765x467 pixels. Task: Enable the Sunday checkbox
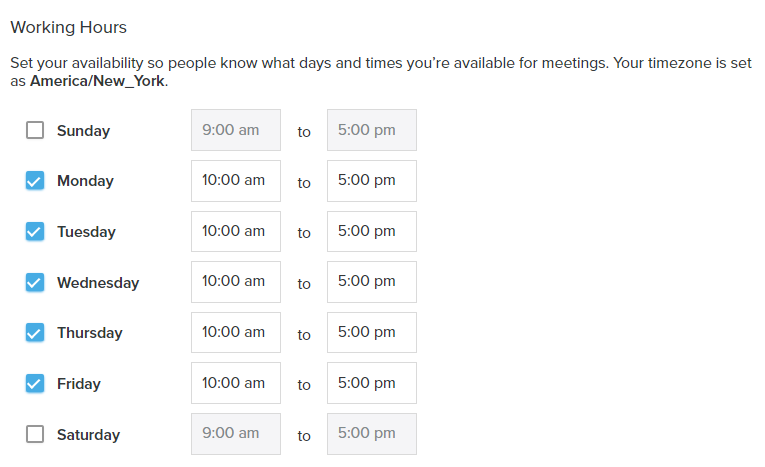click(x=35, y=130)
